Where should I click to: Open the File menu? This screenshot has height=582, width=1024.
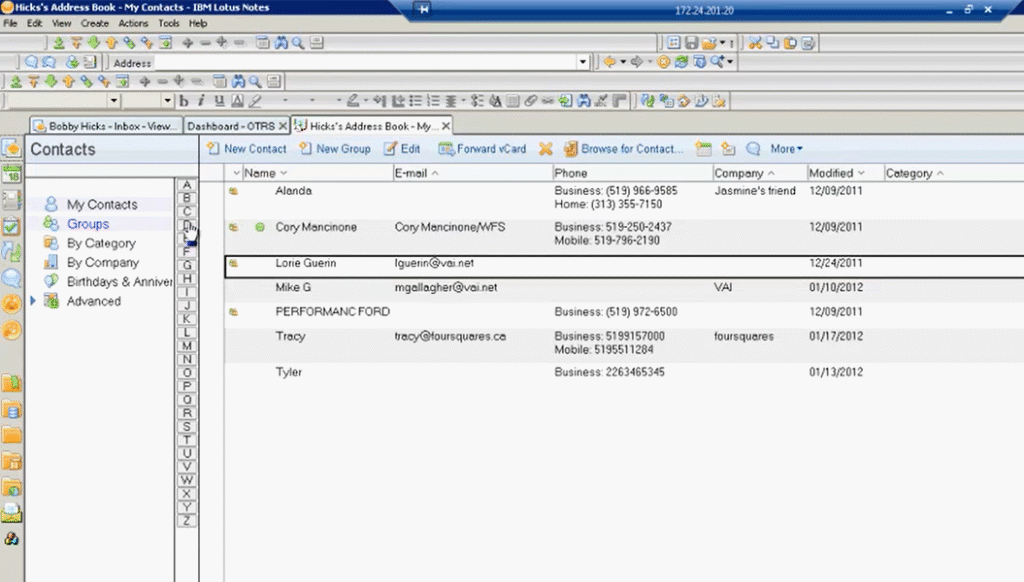click(10, 23)
